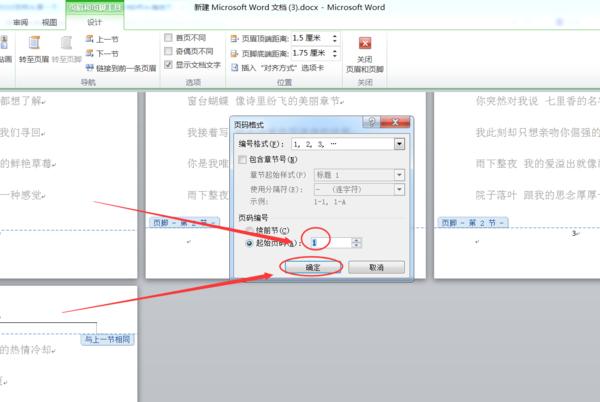Go to 下一节 (next section)
This screenshot has width=600, height=402.
pyautogui.click(x=102, y=53)
